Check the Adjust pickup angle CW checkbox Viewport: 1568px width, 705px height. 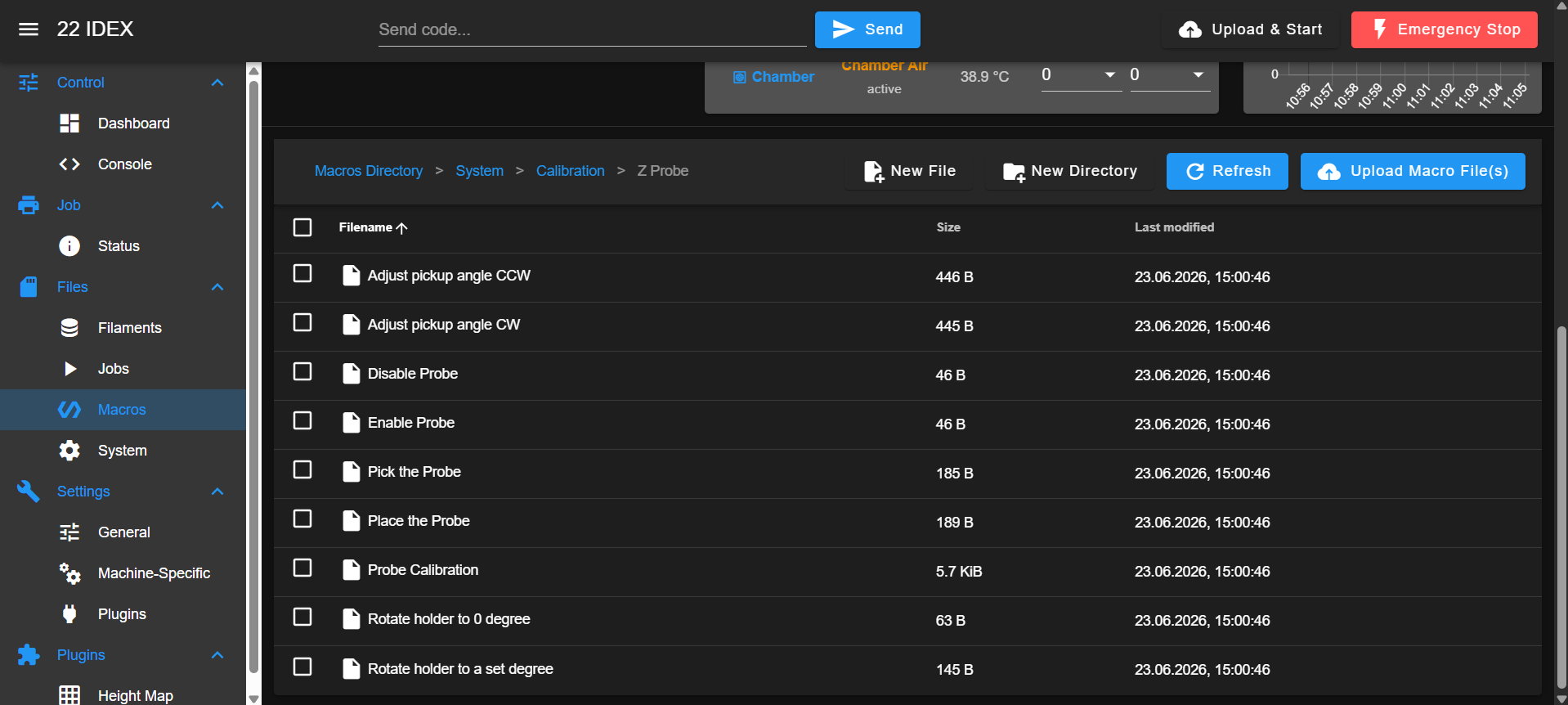(x=302, y=322)
